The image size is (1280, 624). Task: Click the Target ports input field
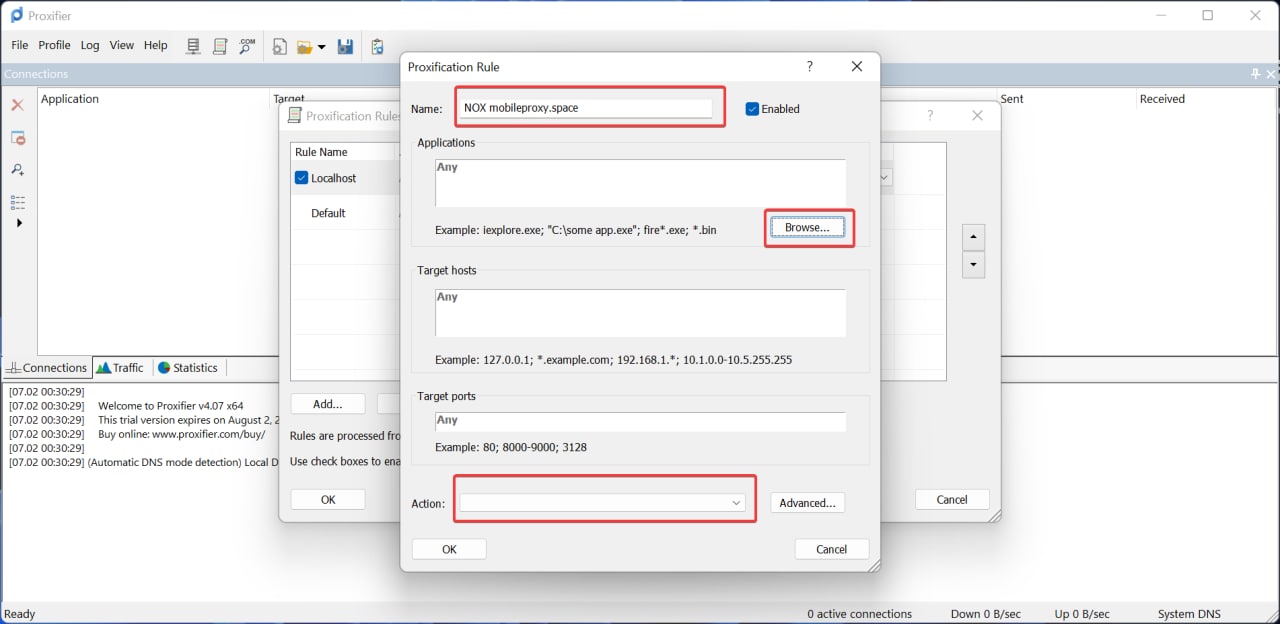[x=640, y=422]
